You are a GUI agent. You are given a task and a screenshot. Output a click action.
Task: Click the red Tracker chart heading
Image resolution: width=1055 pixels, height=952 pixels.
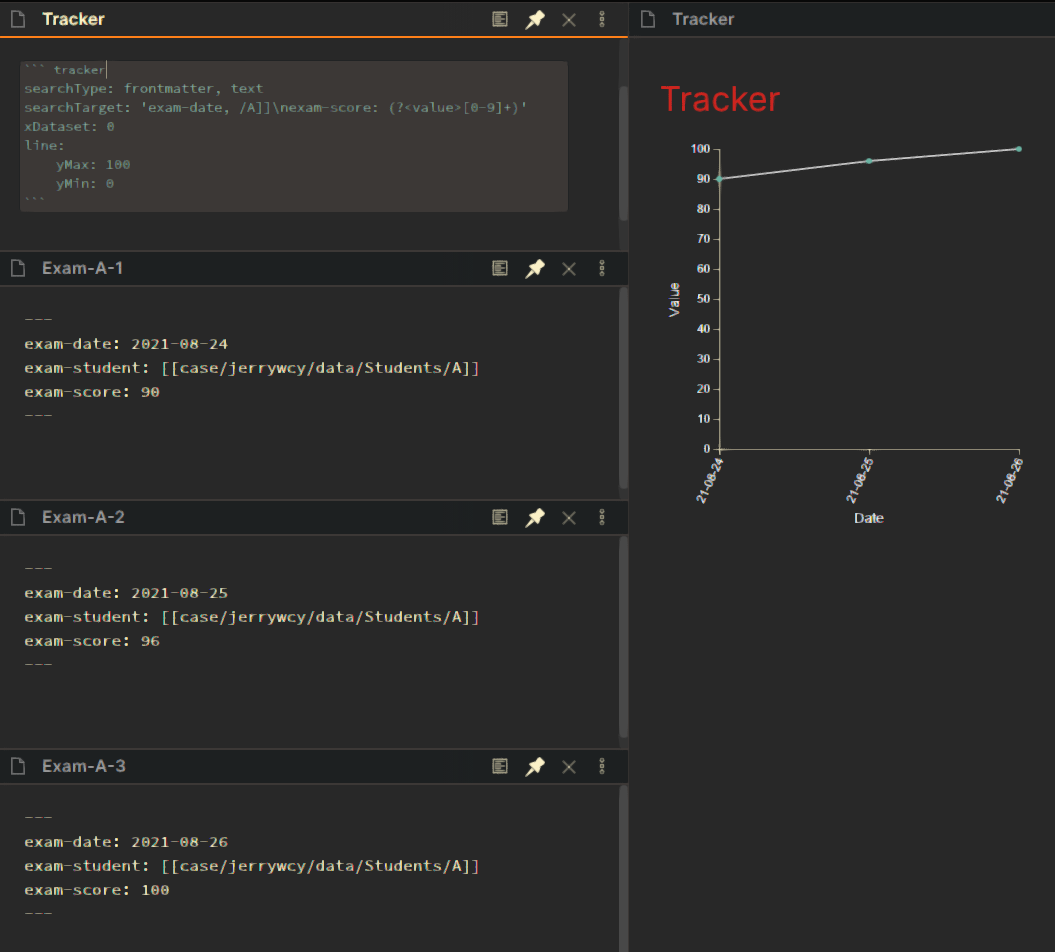(720, 100)
